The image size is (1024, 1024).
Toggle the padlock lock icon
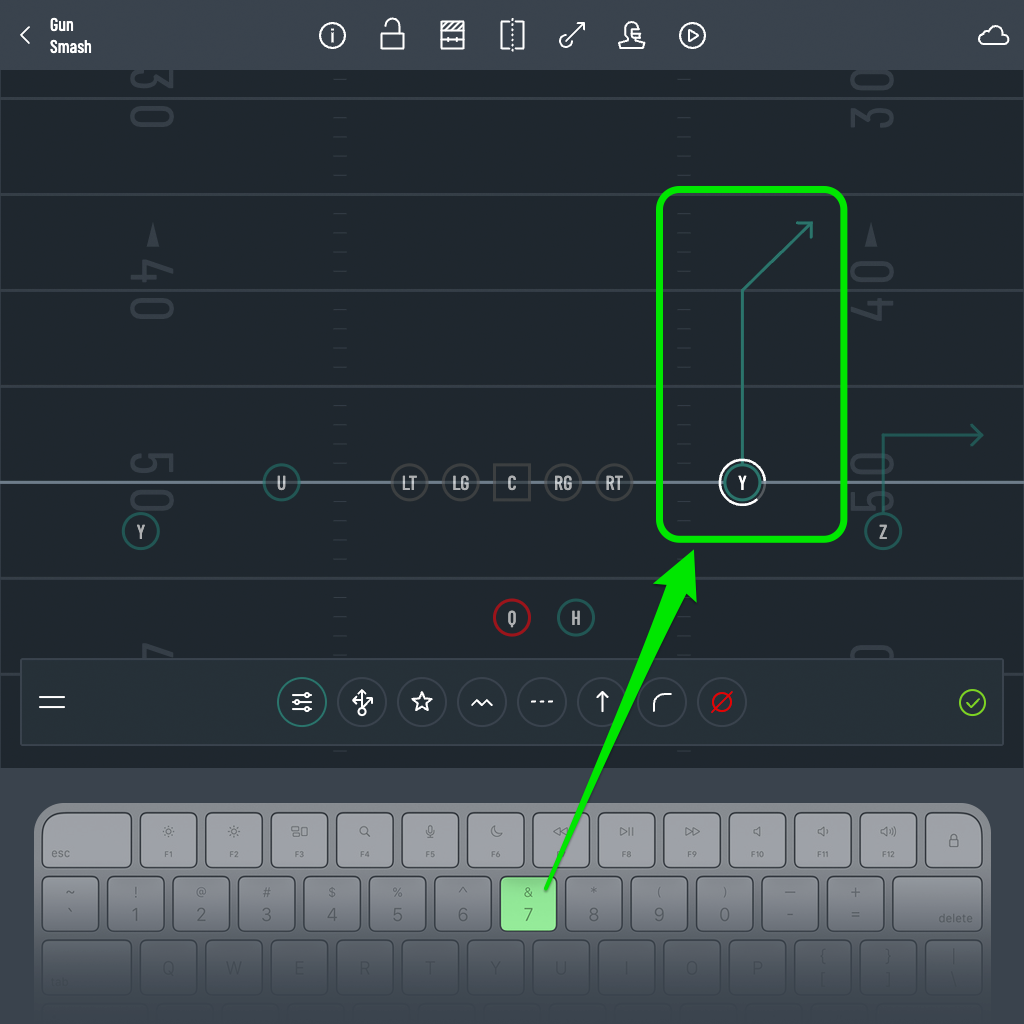392,34
